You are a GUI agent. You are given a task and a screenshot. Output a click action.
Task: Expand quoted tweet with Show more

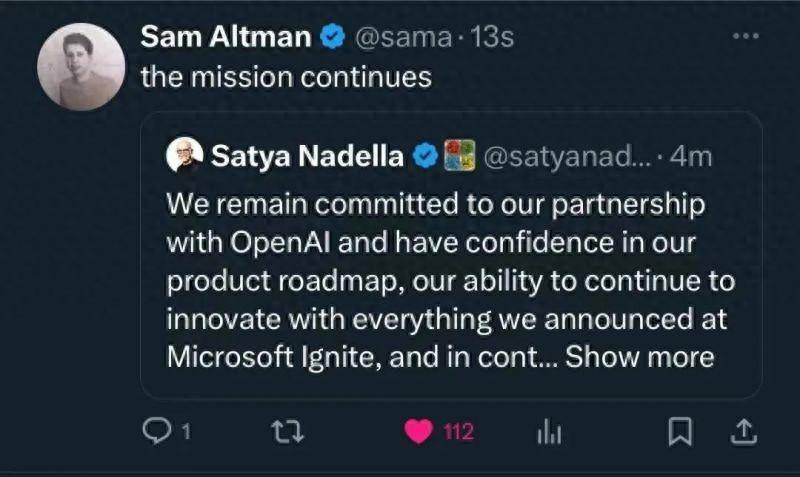(639, 357)
